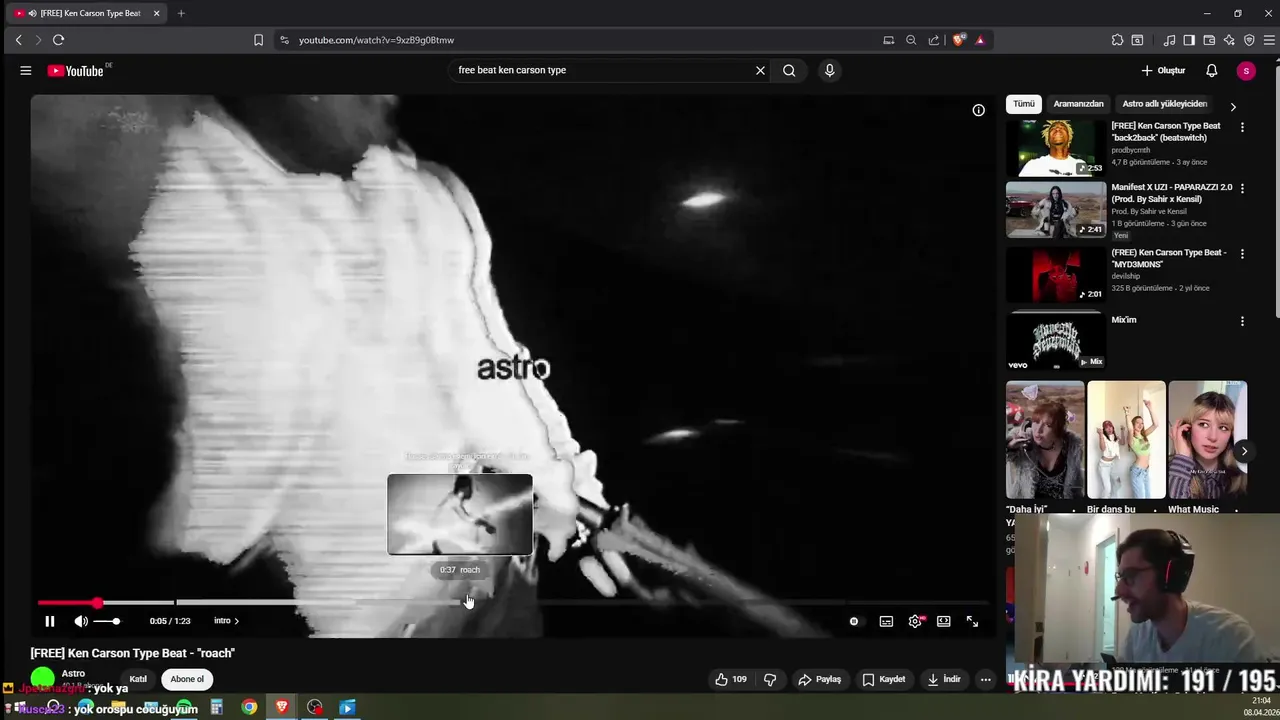Select the Astro adlı yükleyiciden chip
Image resolution: width=1280 pixels, height=720 pixels.
(x=1164, y=104)
